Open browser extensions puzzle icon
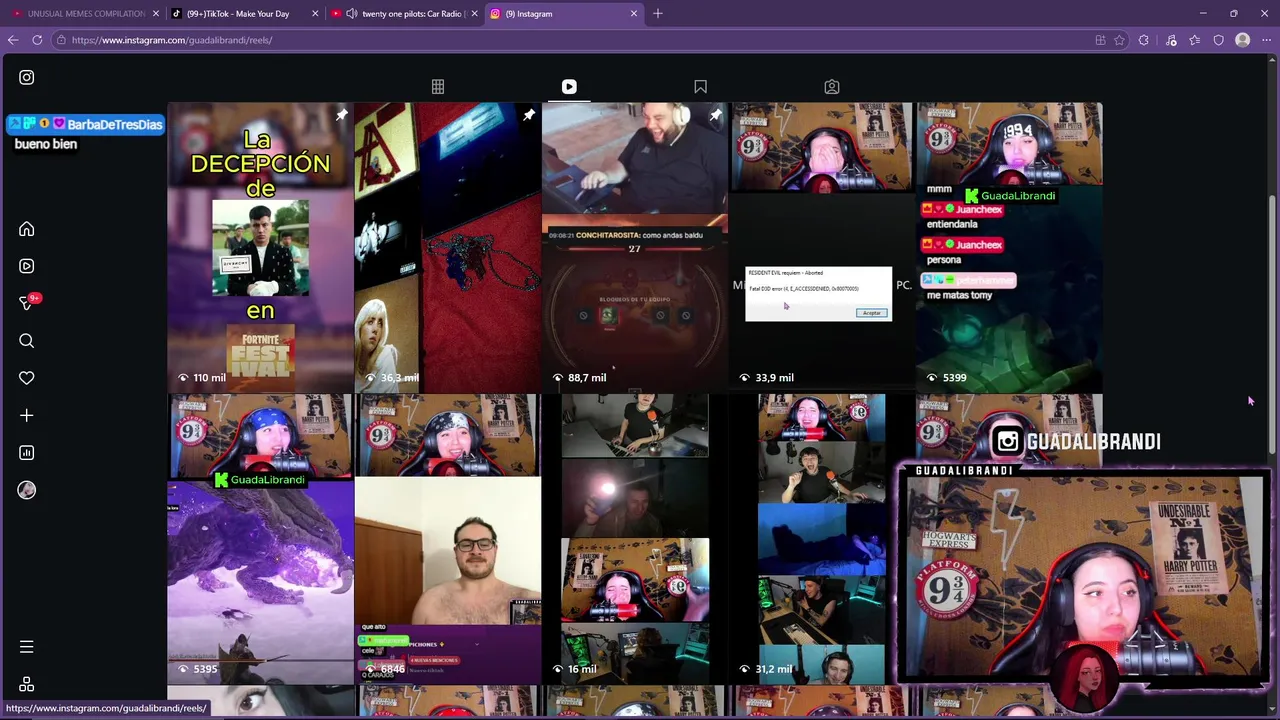Image resolution: width=1280 pixels, height=720 pixels. click(x=1144, y=40)
